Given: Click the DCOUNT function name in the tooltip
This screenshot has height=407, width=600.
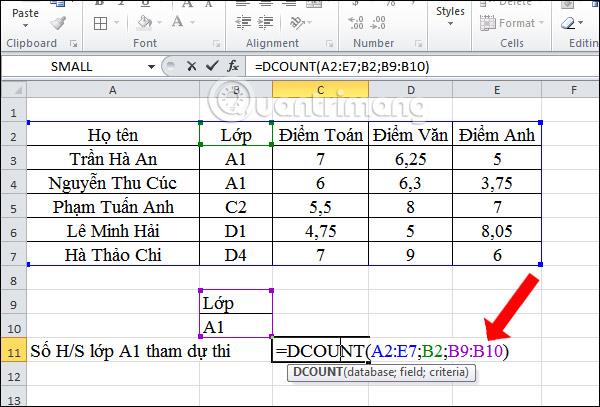Looking at the screenshot, I should pos(318,372).
